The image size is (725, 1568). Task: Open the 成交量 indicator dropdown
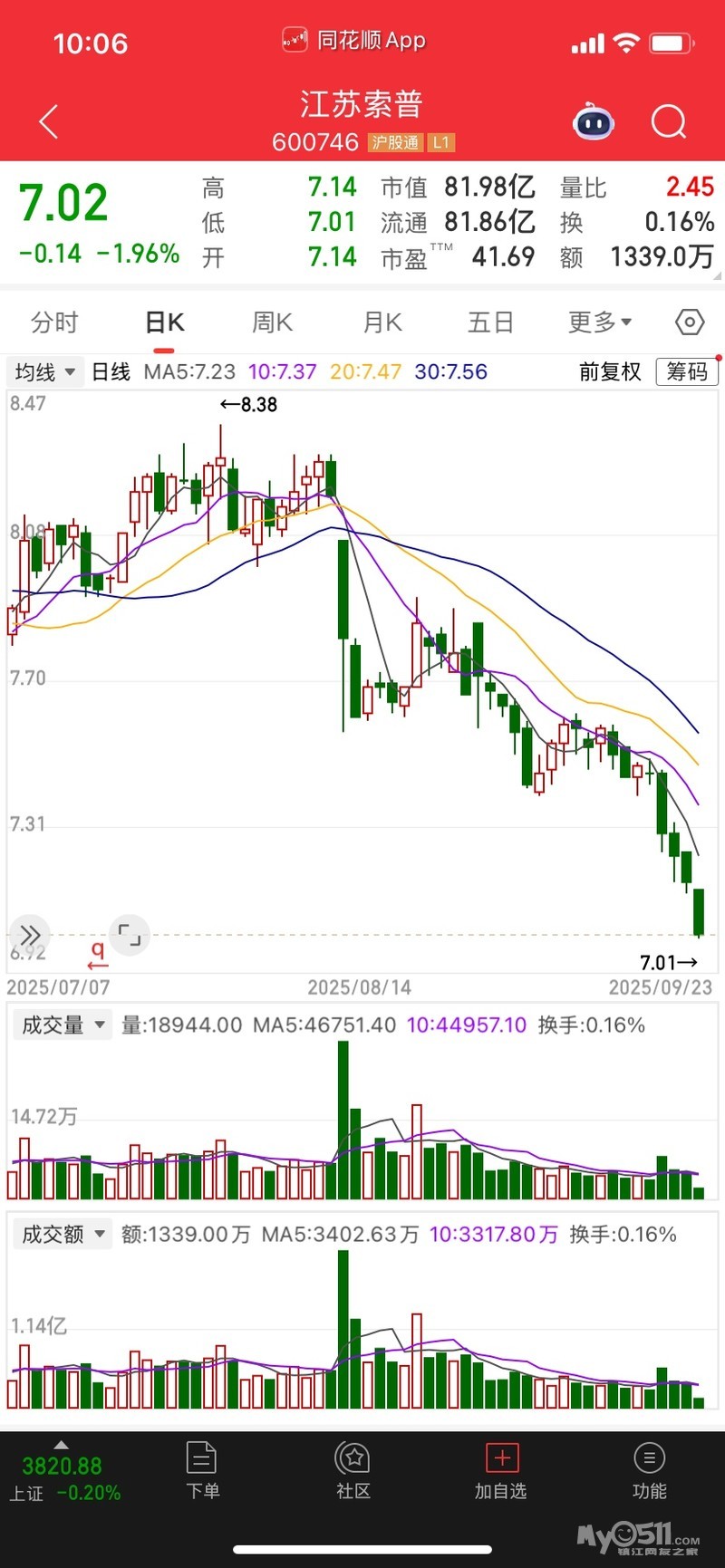point(62,1024)
